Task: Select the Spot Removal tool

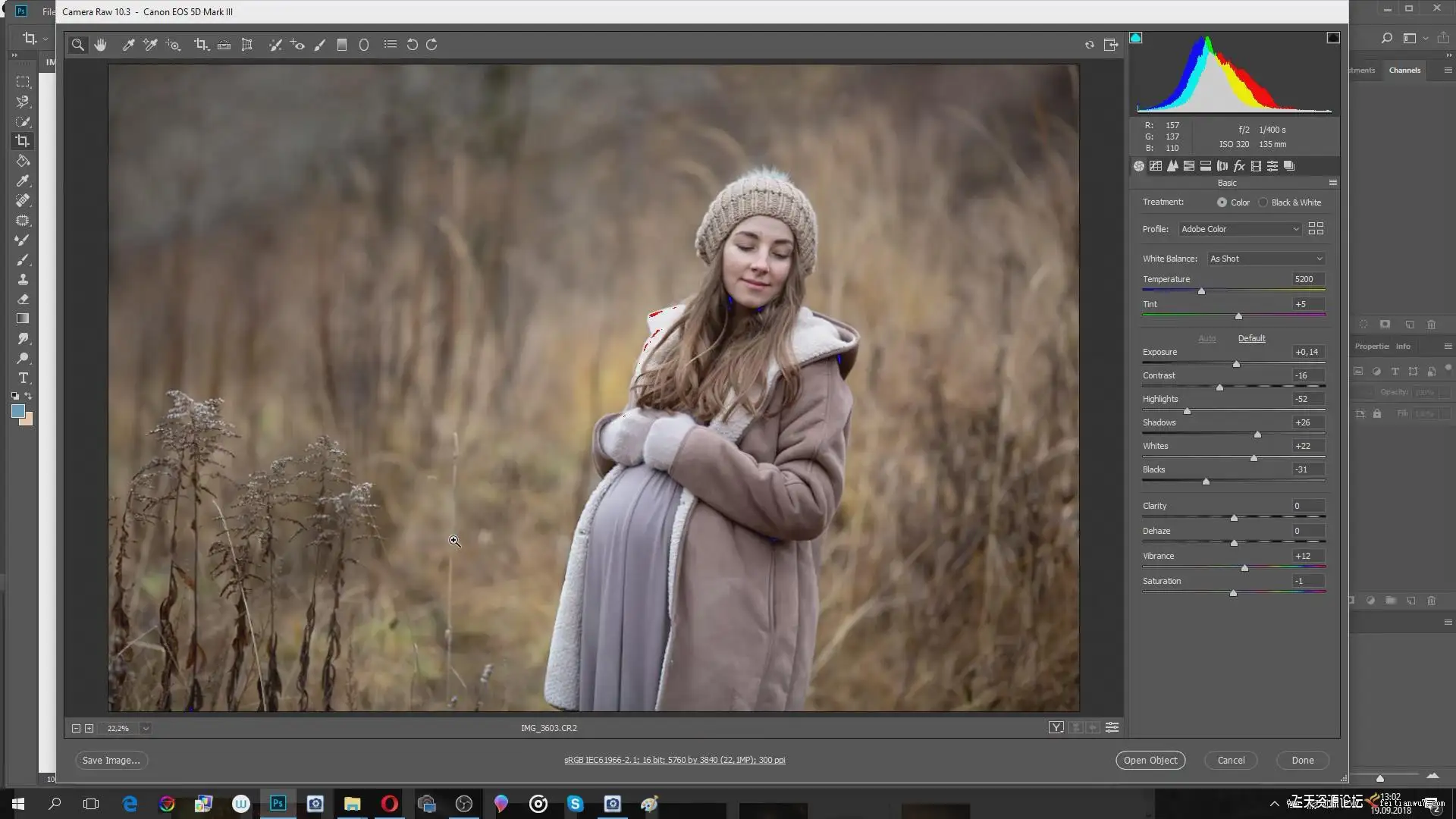Action: pos(275,45)
